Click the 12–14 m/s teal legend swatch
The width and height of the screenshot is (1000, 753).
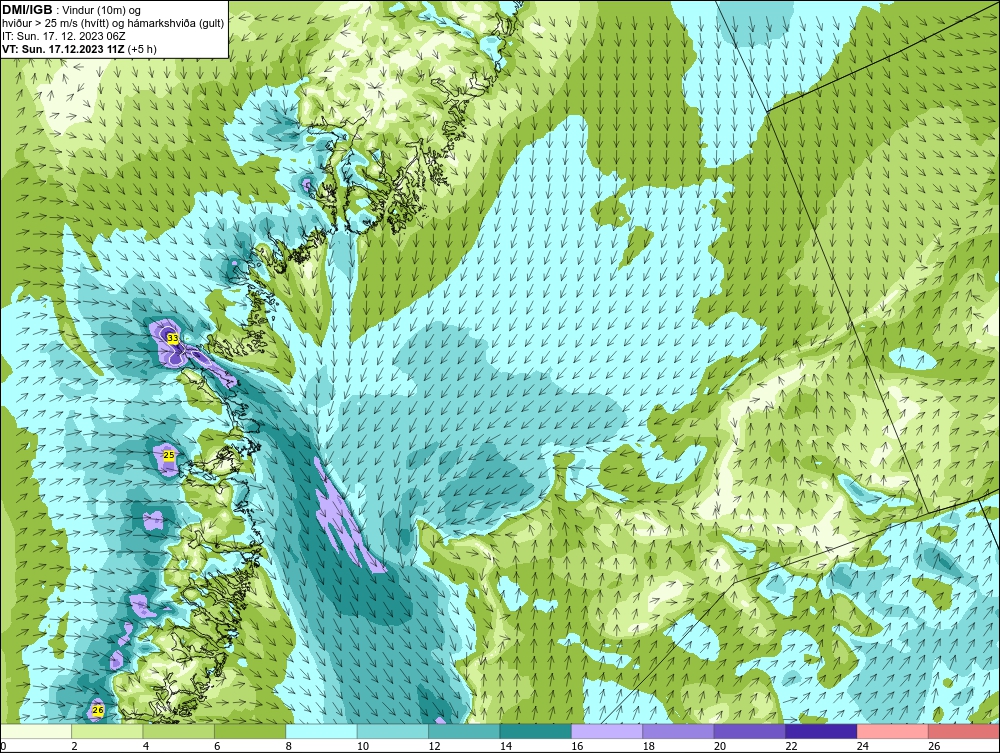(464, 731)
